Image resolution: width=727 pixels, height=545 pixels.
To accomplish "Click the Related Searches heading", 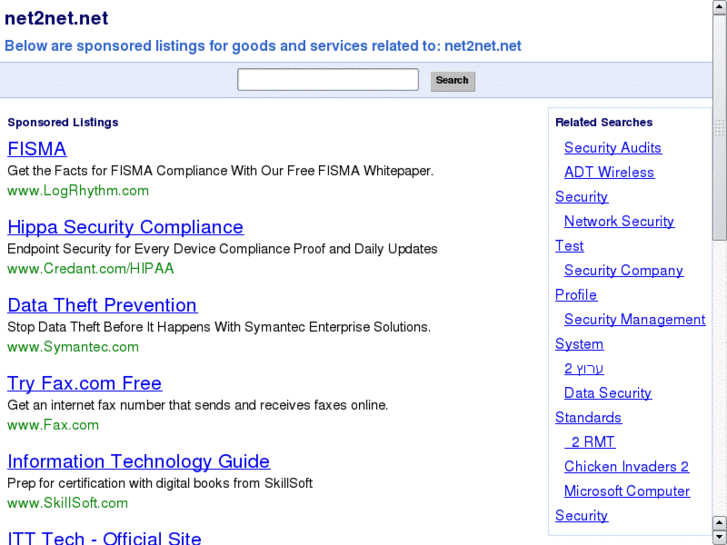I will (604, 122).
